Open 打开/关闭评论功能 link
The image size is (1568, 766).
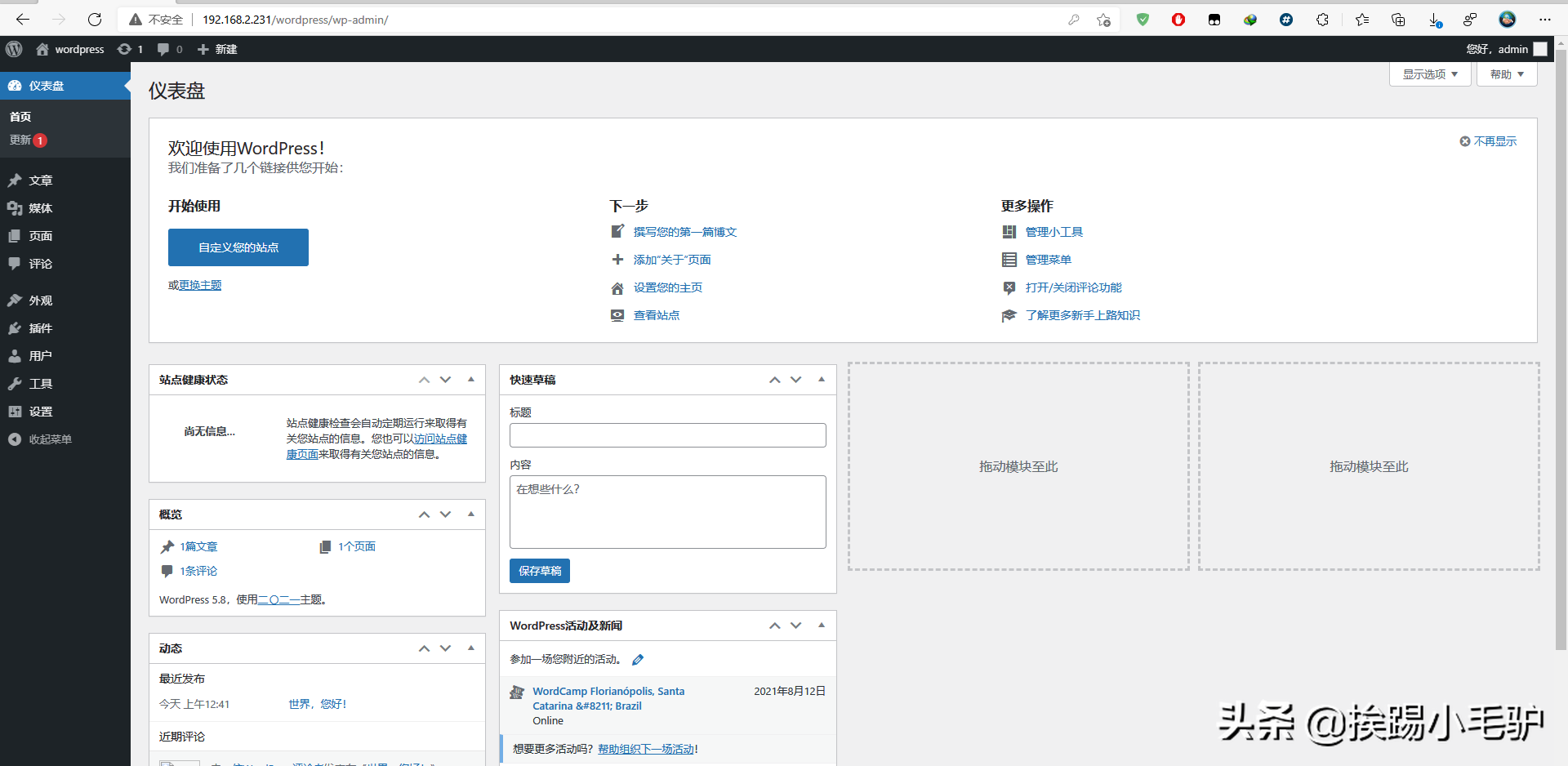pos(1074,287)
